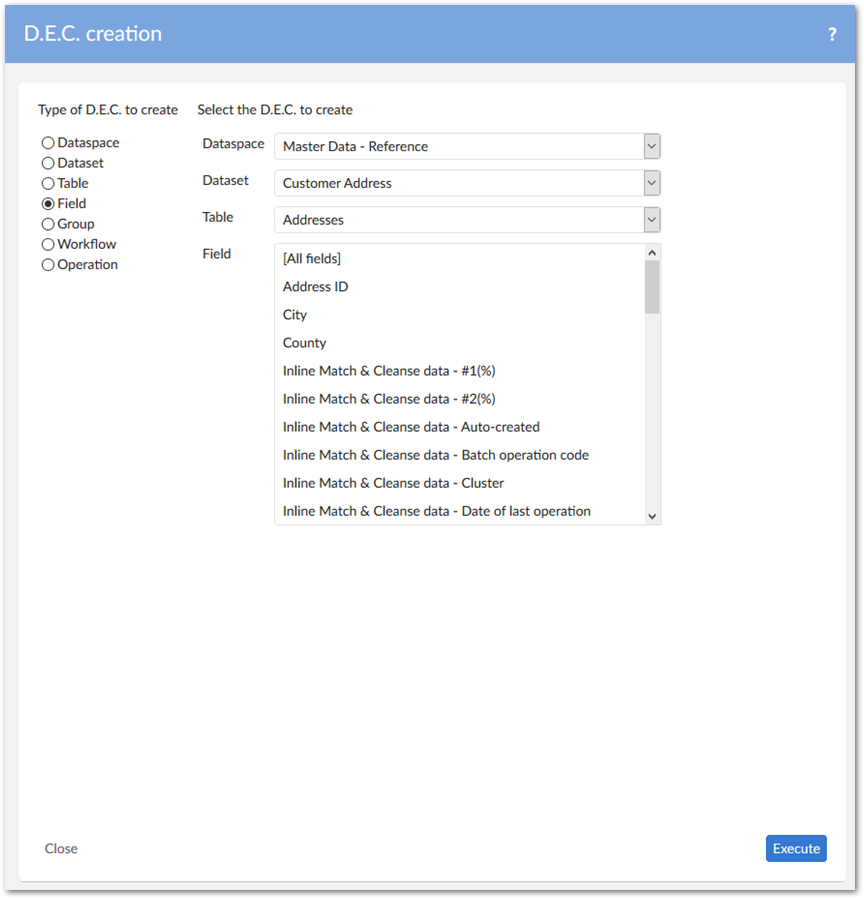This screenshot has width=864, height=899.
Task: Select the Dataspace radio button
Action: point(48,143)
